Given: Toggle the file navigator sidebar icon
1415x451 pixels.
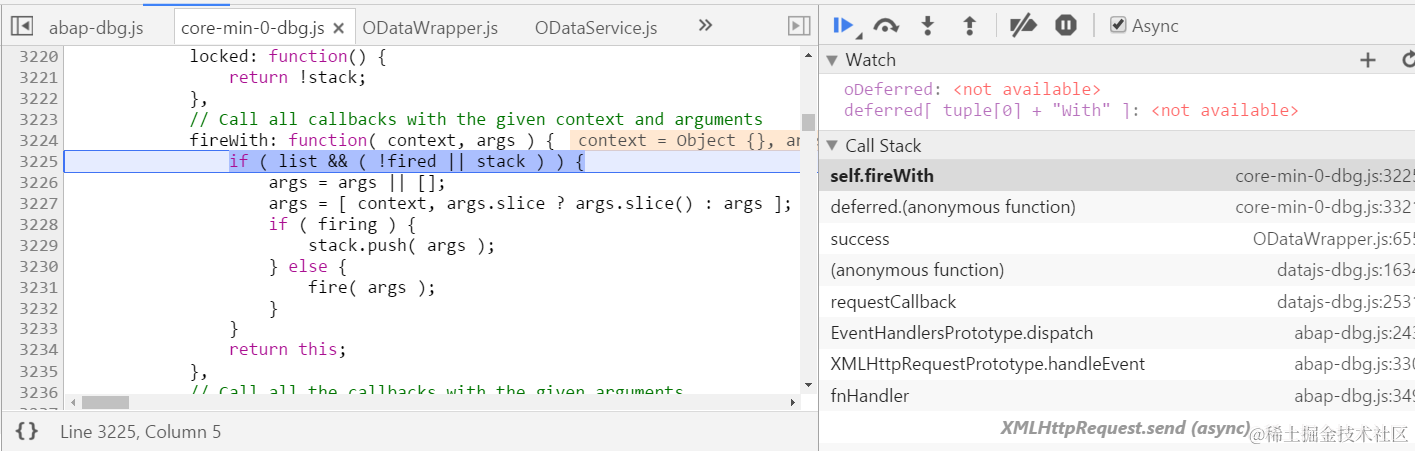Looking at the screenshot, I should click(x=22, y=26).
